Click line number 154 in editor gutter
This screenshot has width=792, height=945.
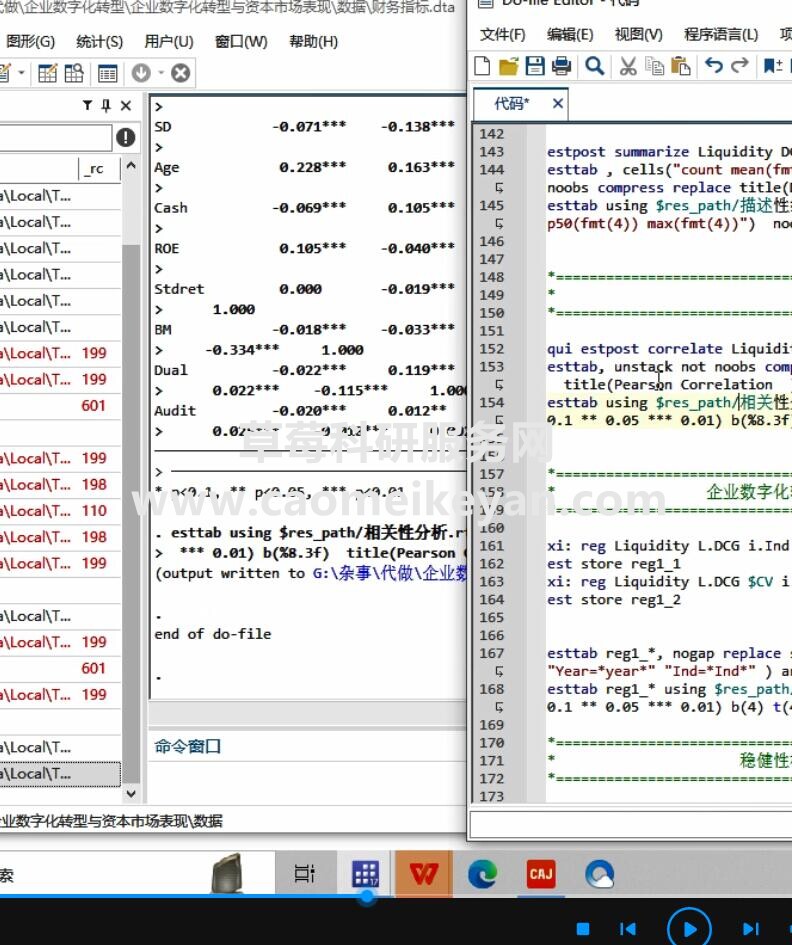[x=491, y=402]
